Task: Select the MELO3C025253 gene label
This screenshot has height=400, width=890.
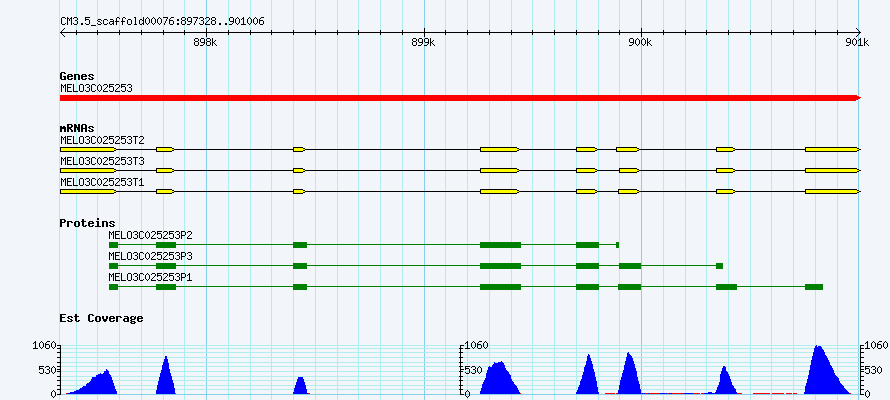Action: [x=96, y=88]
